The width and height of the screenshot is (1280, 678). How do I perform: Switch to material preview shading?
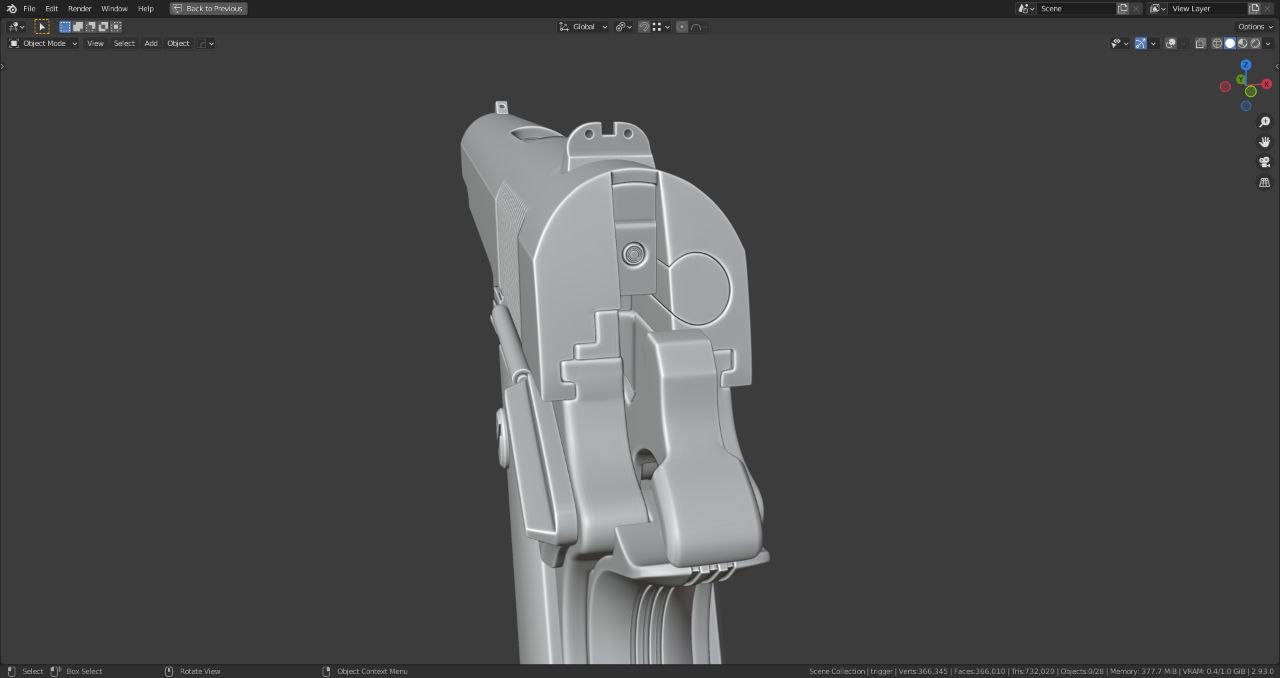[x=1243, y=43]
